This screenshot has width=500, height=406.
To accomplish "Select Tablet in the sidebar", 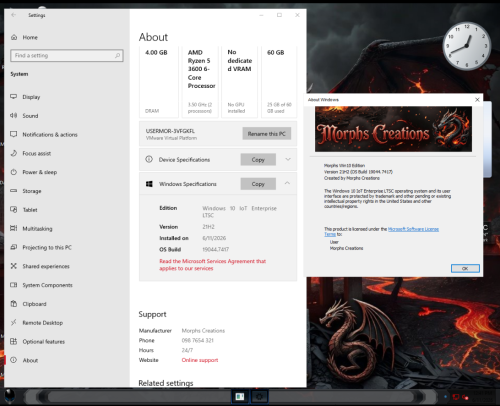I will 30,210.
